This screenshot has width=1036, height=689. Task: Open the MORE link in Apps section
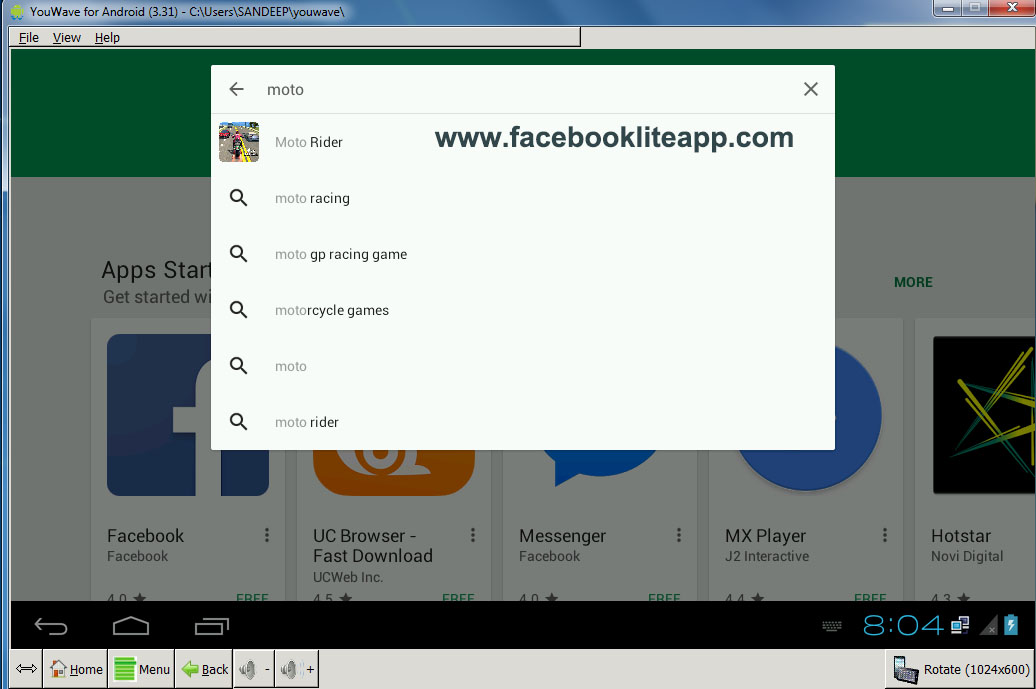[x=913, y=282]
